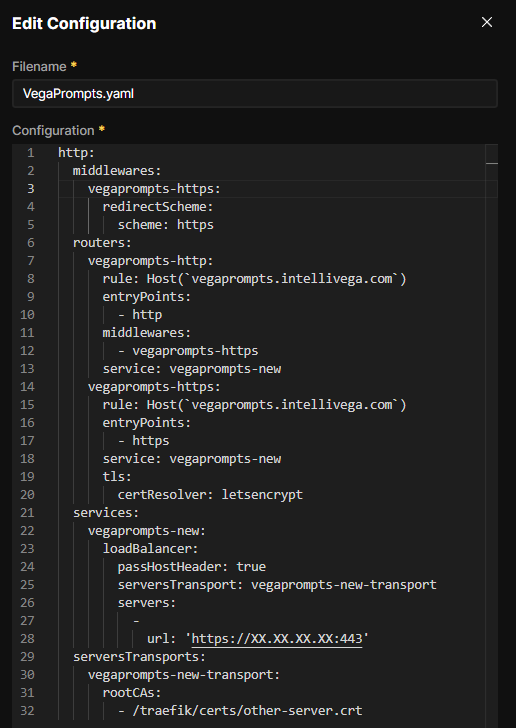Click '- vegaprompts-https' middleware list item
The width and height of the screenshot is (516, 728).
click(x=188, y=351)
